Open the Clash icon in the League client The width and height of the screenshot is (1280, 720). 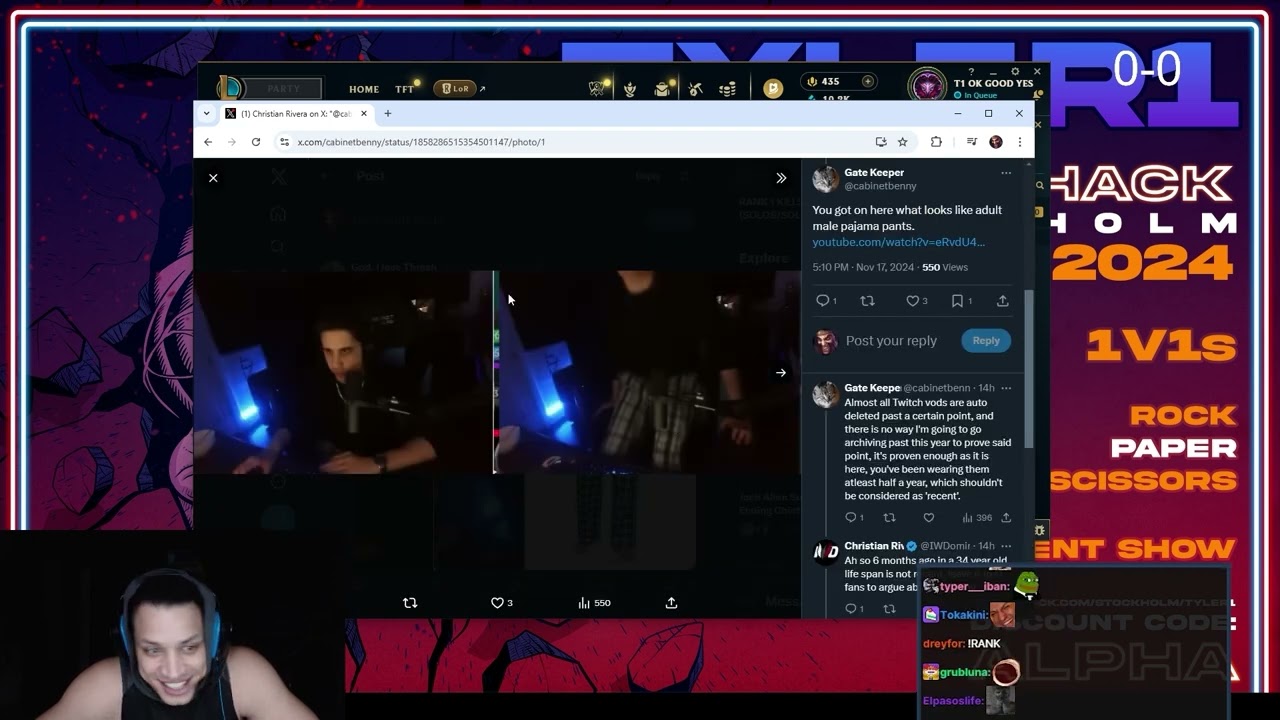click(x=597, y=89)
